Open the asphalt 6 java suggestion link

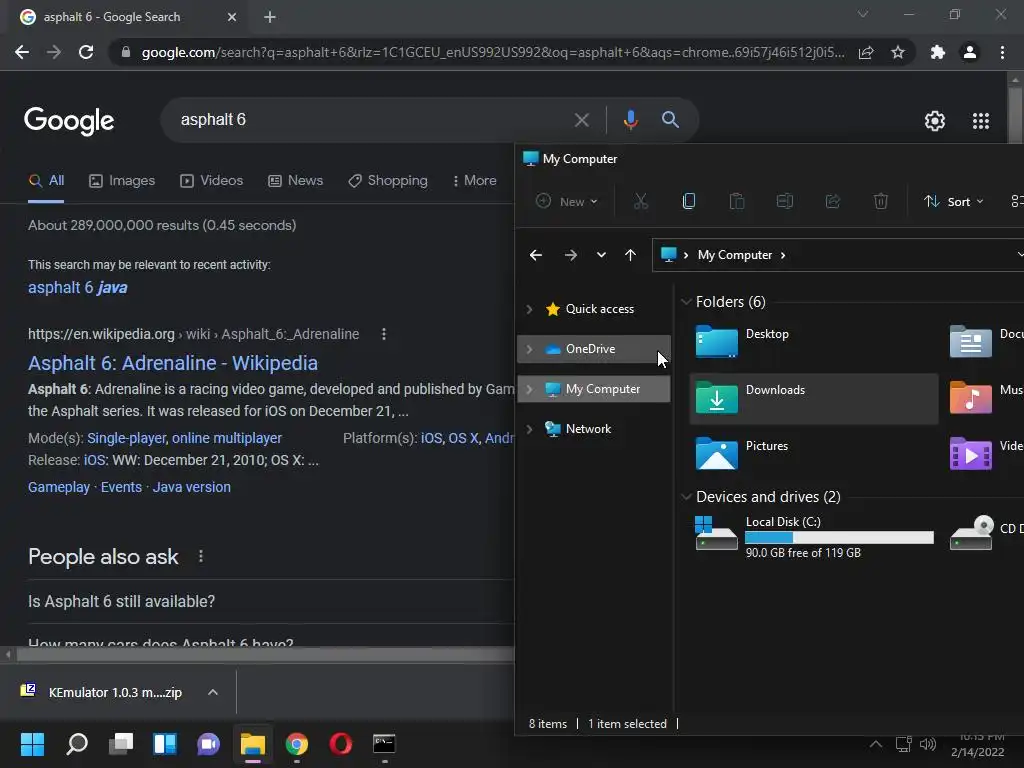[x=78, y=288]
